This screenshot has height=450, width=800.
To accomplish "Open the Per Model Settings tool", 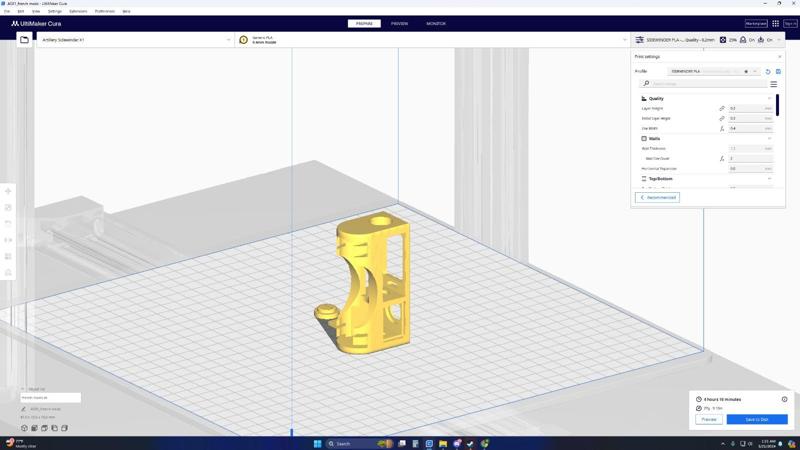I will [8, 256].
